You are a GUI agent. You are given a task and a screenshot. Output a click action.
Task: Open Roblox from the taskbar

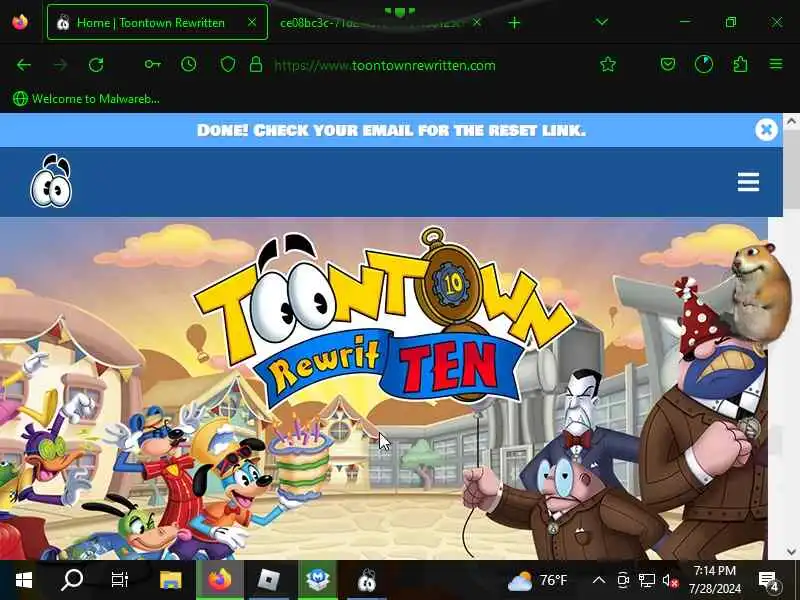pos(268,580)
